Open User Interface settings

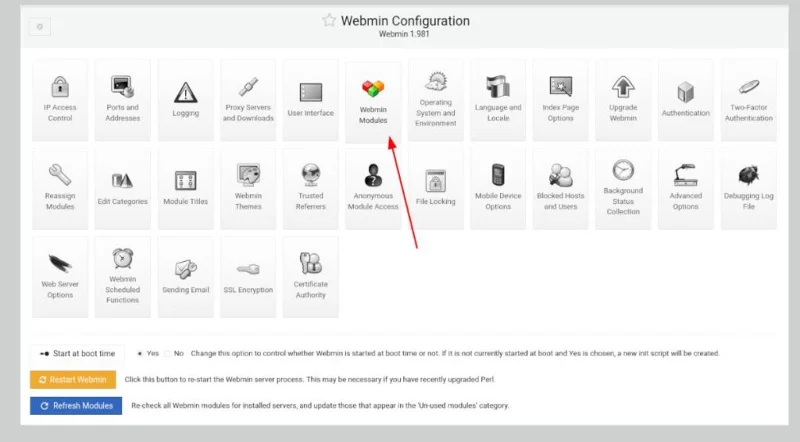(311, 100)
